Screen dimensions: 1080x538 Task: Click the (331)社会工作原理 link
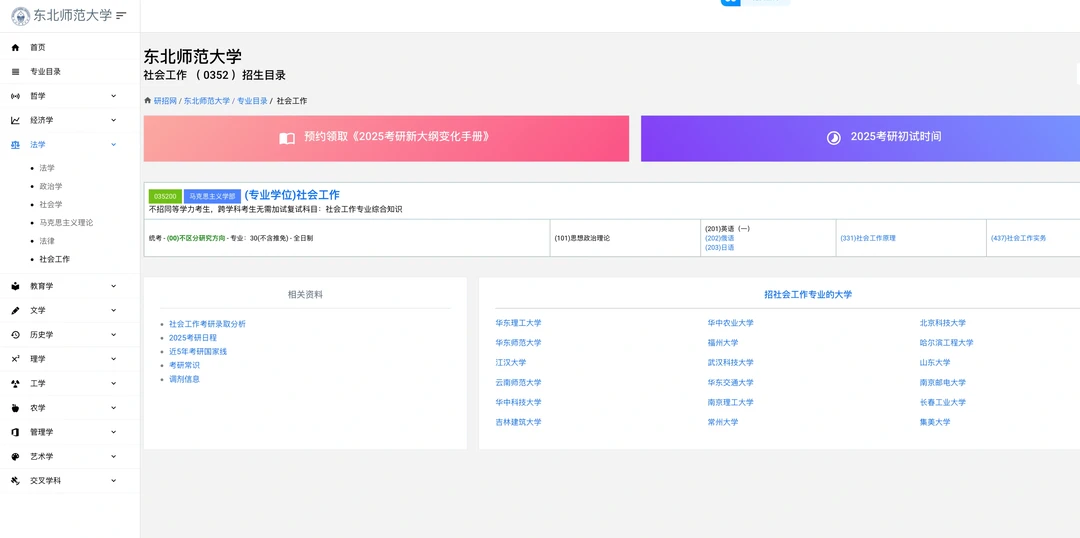(x=868, y=238)
